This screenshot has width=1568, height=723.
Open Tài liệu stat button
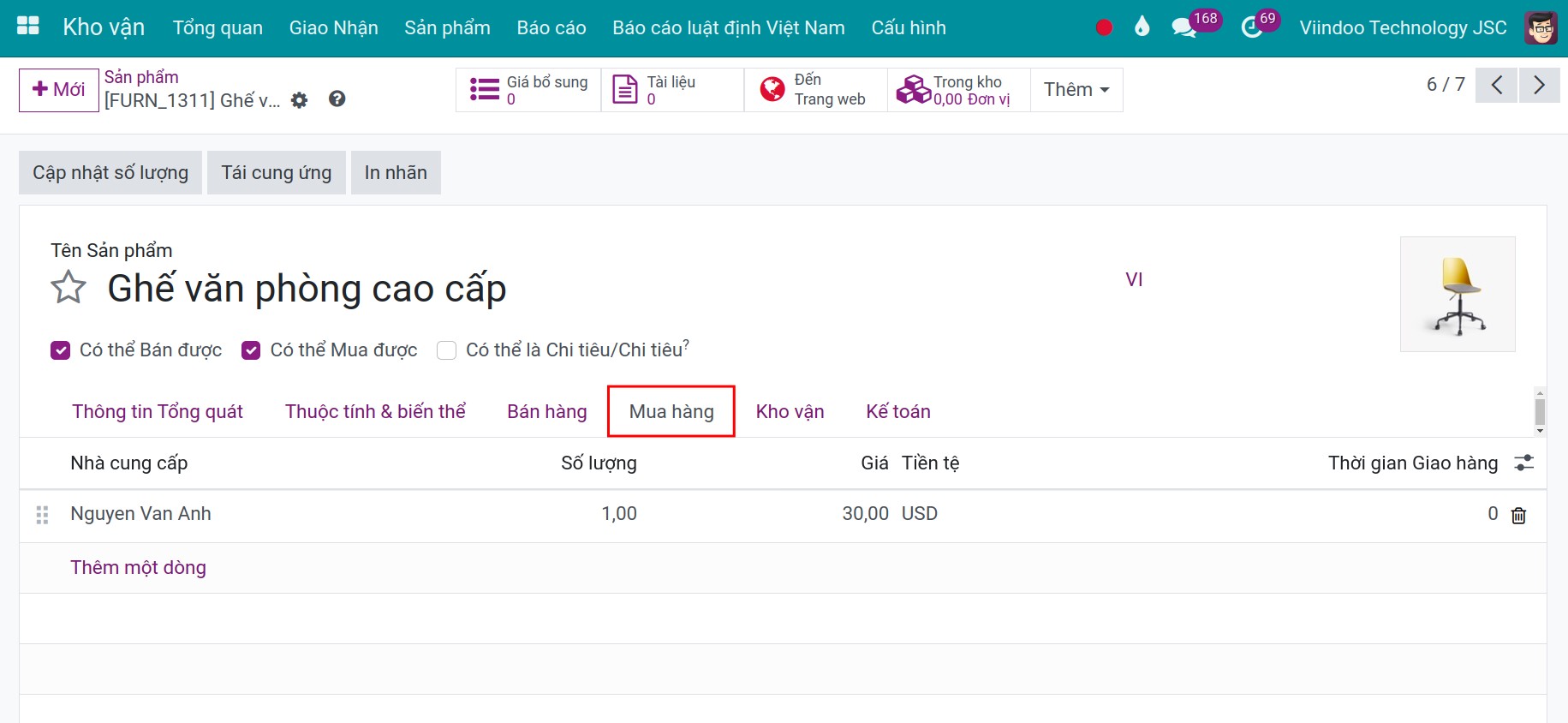(x=672, y=90)
